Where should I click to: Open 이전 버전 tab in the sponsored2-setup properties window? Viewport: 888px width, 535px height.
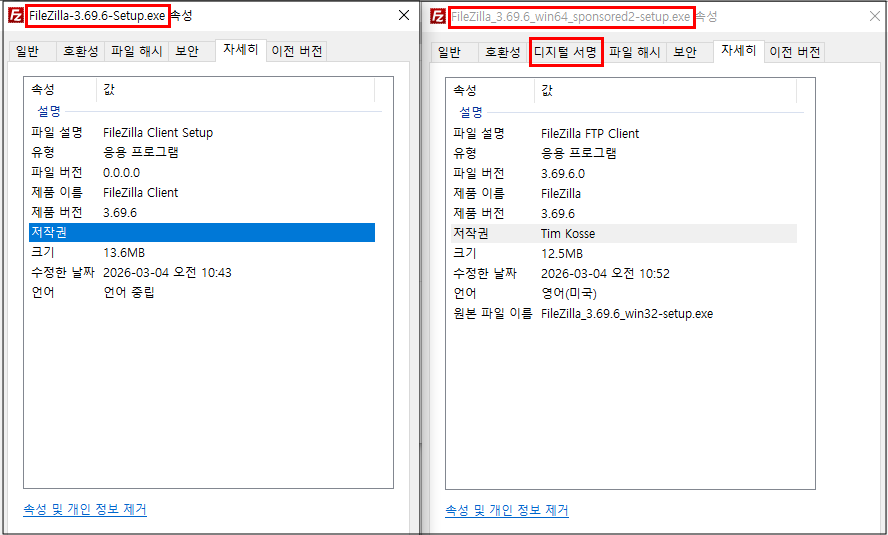795,53
